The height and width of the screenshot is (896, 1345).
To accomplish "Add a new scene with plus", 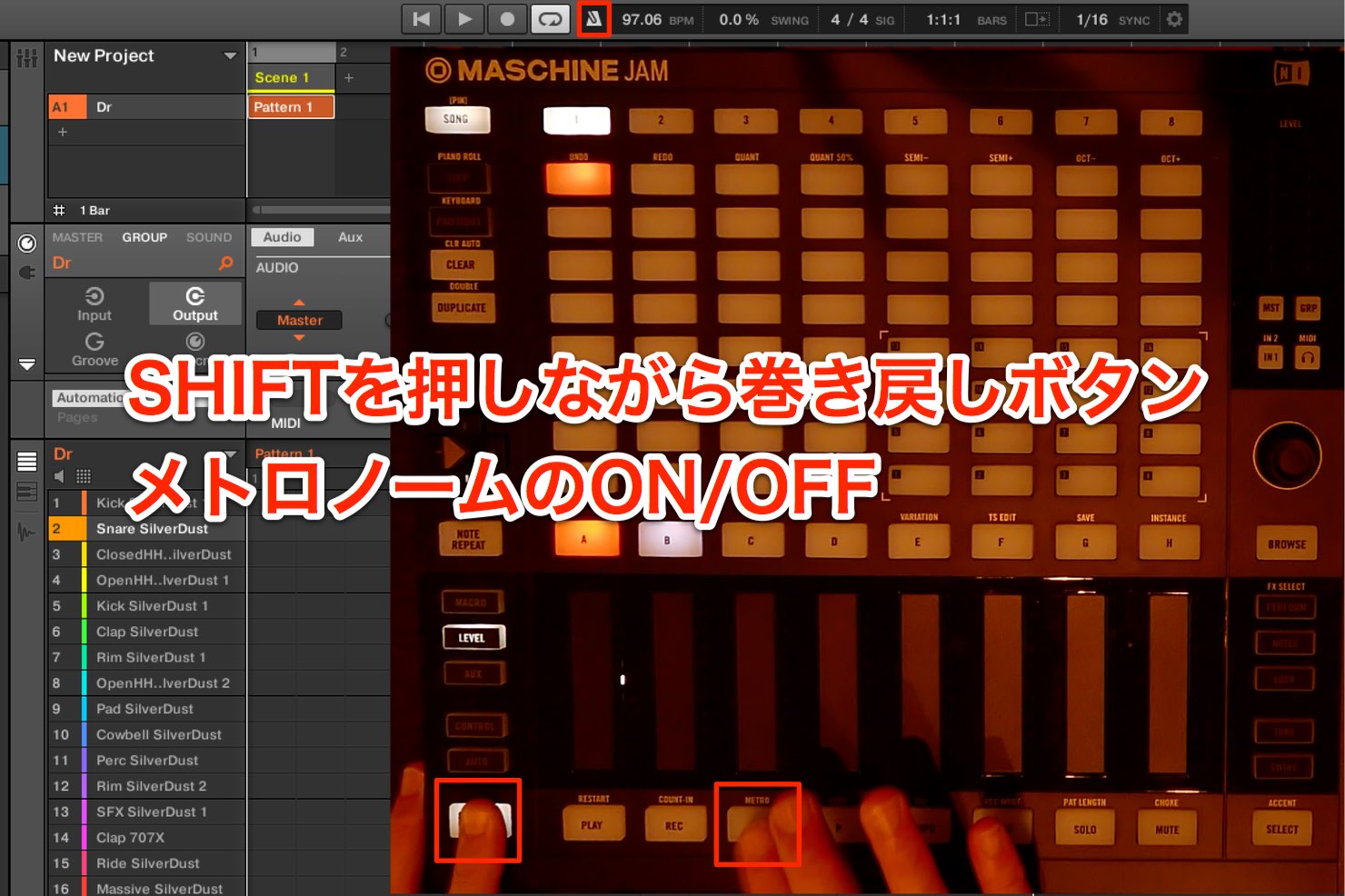I will (x=349, y=78).
